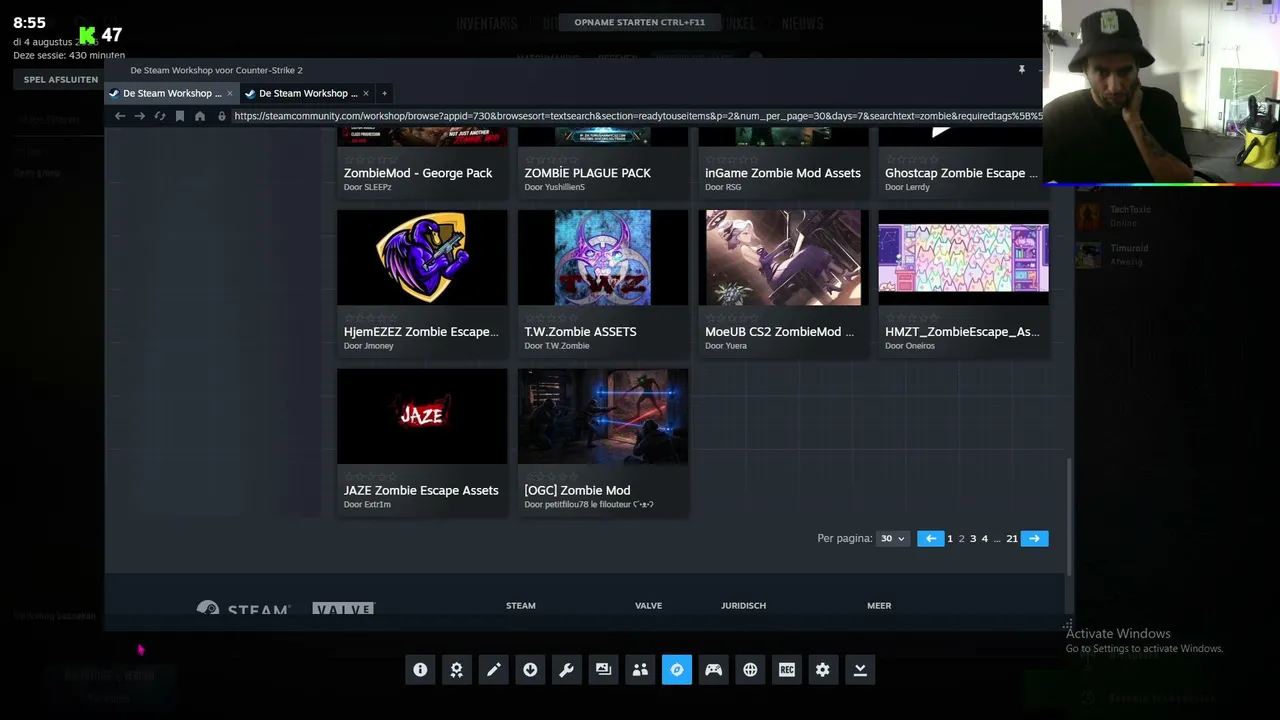
Task: Bookmark the current page
Action: 180,116
